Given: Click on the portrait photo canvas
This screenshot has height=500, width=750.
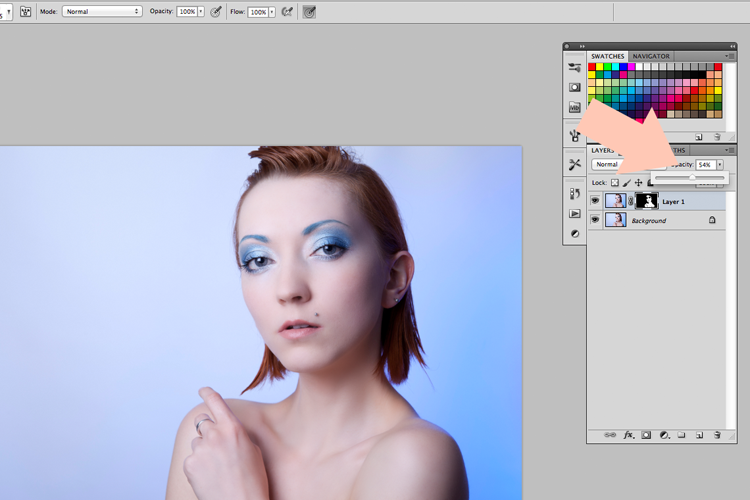Looking at the screenshot, I should (x=261, y=323).
